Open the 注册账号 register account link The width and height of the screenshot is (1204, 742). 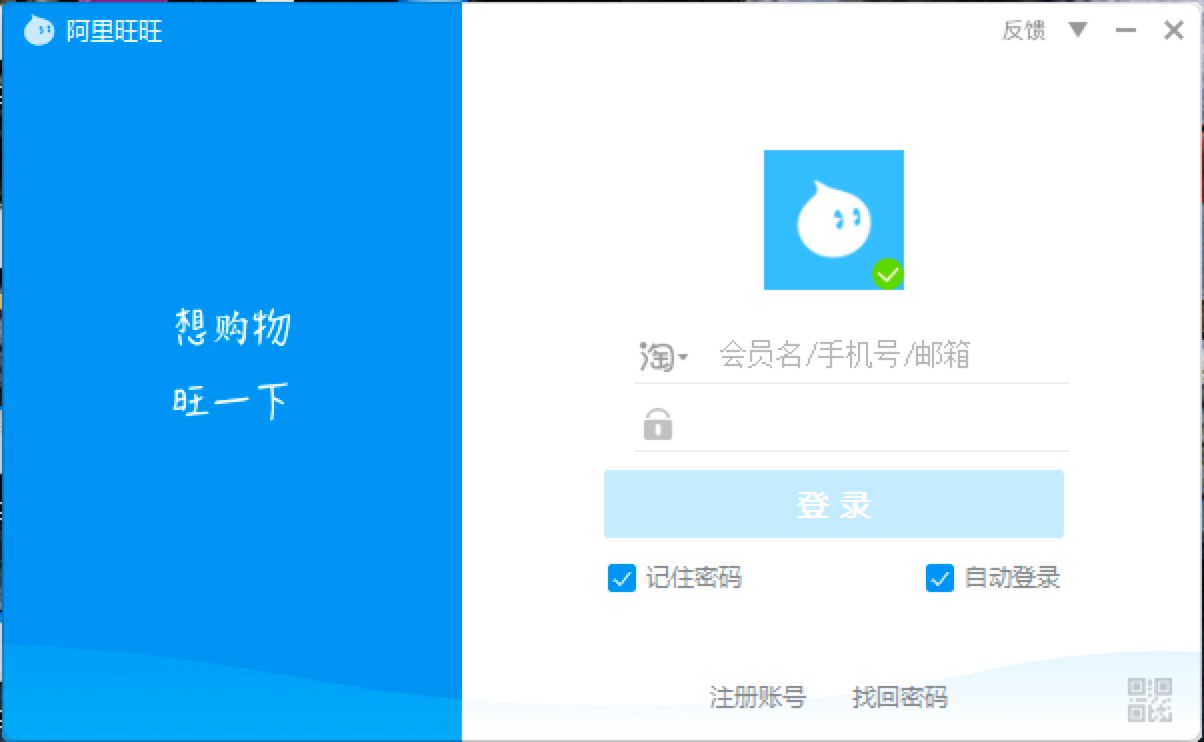pos(757,697)
